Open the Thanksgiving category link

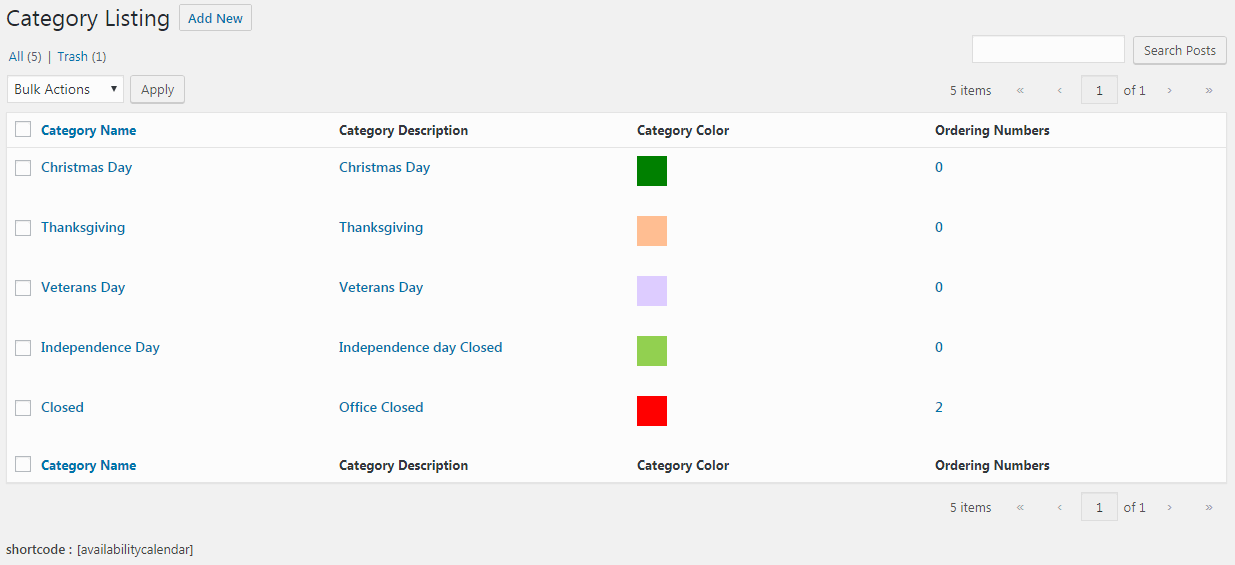pos(83,227)
